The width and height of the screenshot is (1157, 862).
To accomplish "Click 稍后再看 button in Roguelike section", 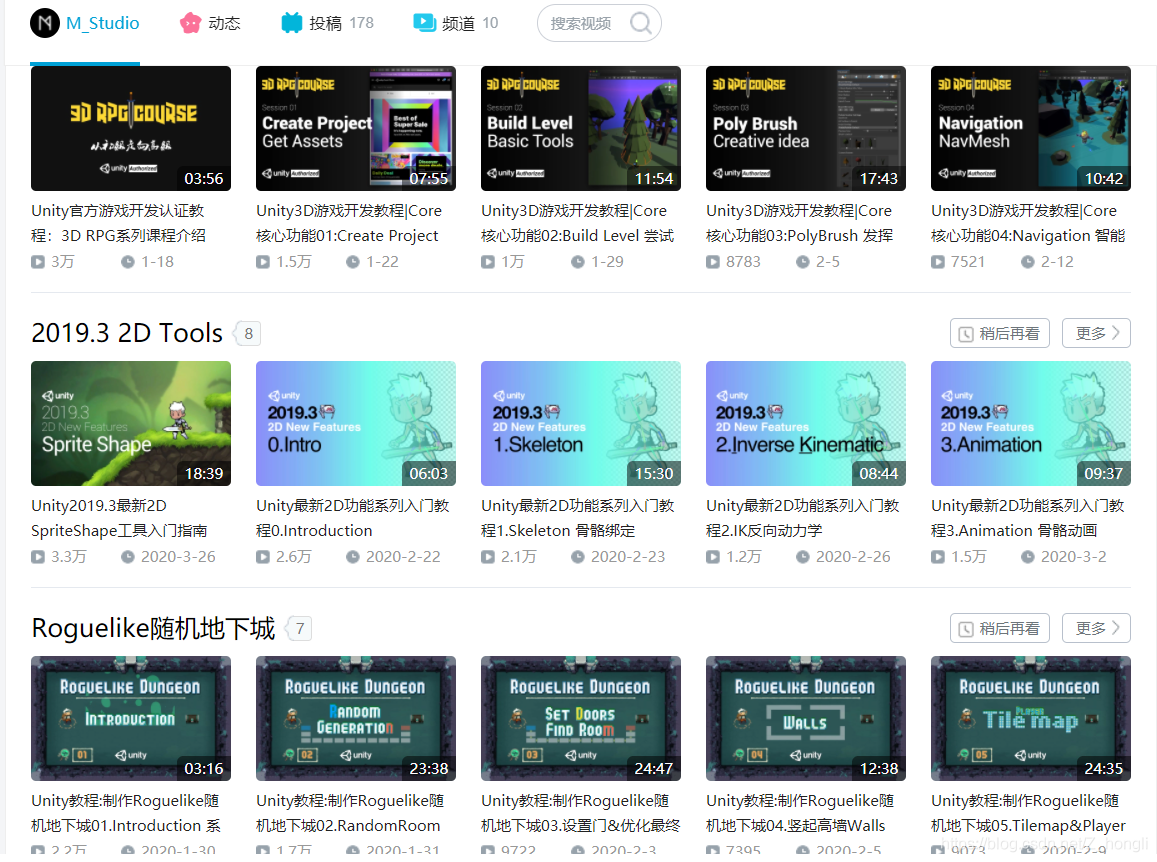I will coord(999,629).
